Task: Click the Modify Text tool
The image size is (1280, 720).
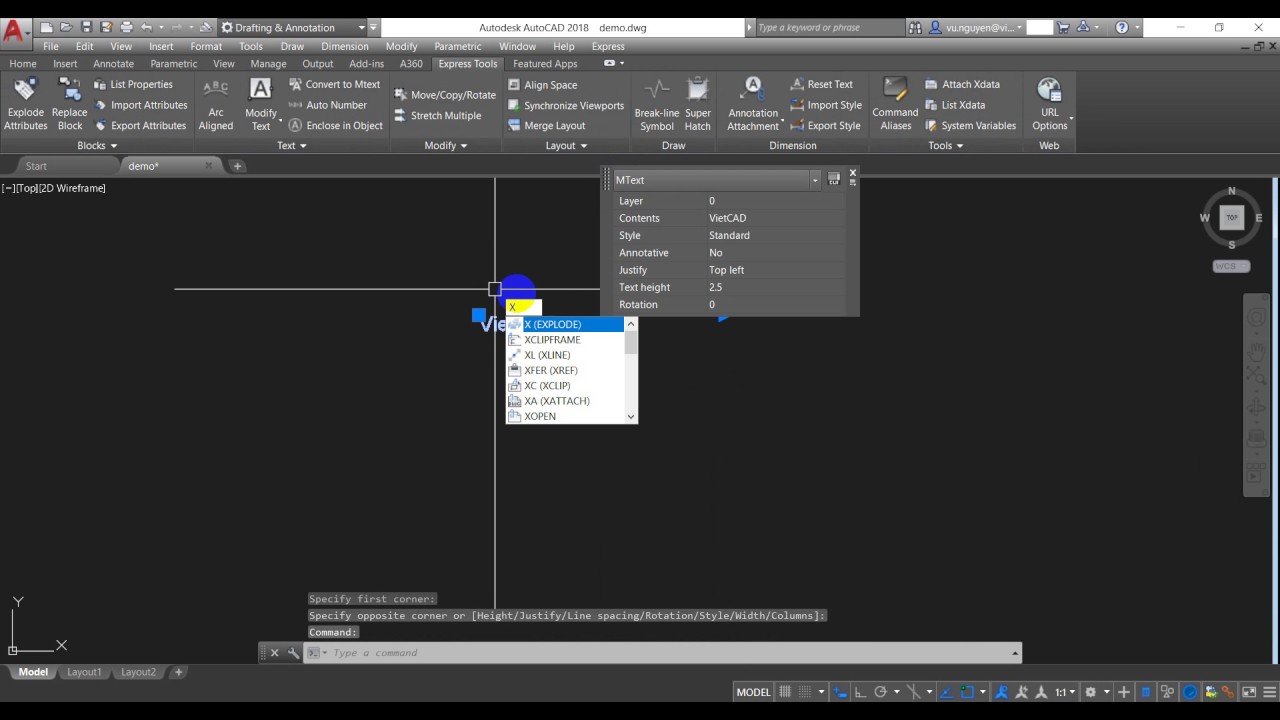Action: (x=261, y=104)
